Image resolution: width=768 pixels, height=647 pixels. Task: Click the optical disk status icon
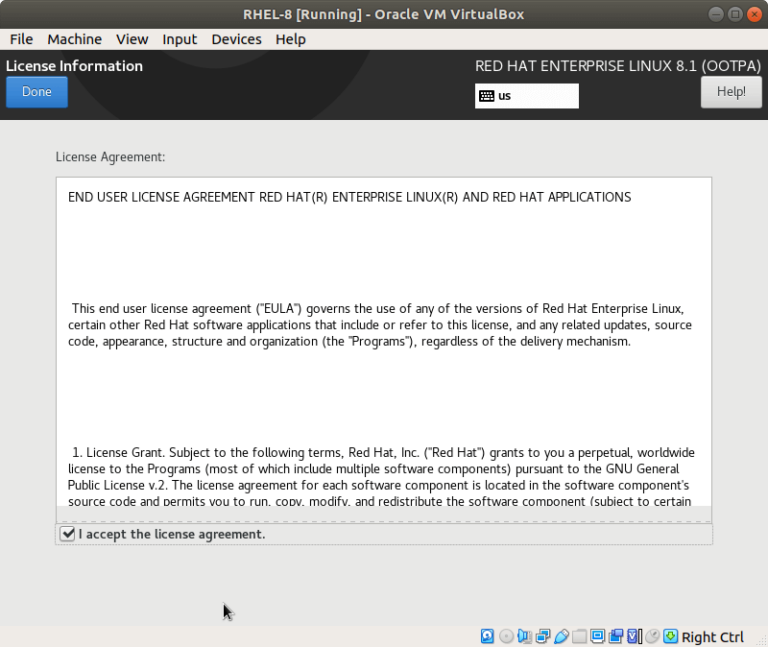pyautogui.click(x=506, y=636)
